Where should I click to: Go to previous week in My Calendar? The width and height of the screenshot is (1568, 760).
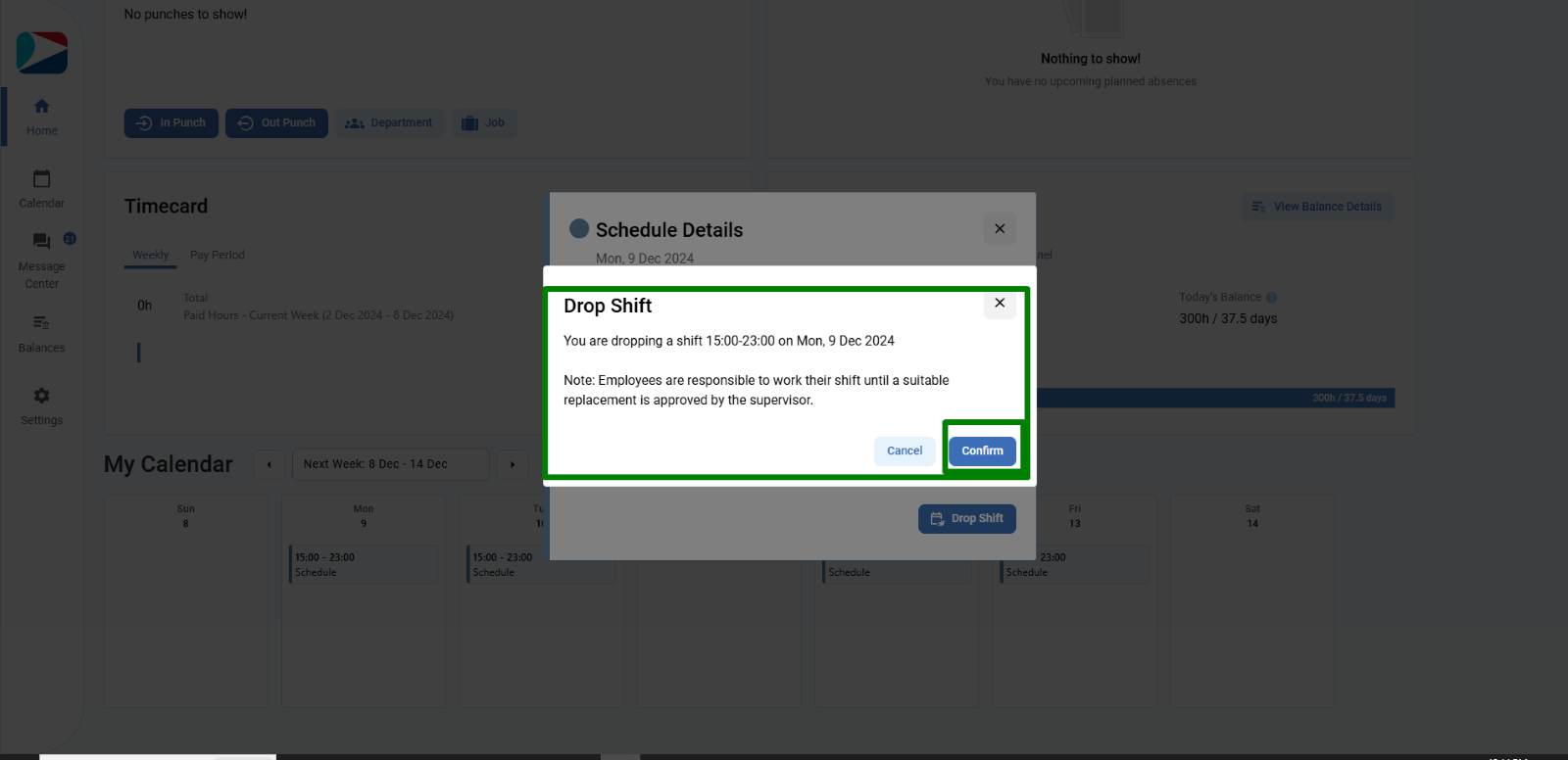pyautogui.click(x=269, y=464)
